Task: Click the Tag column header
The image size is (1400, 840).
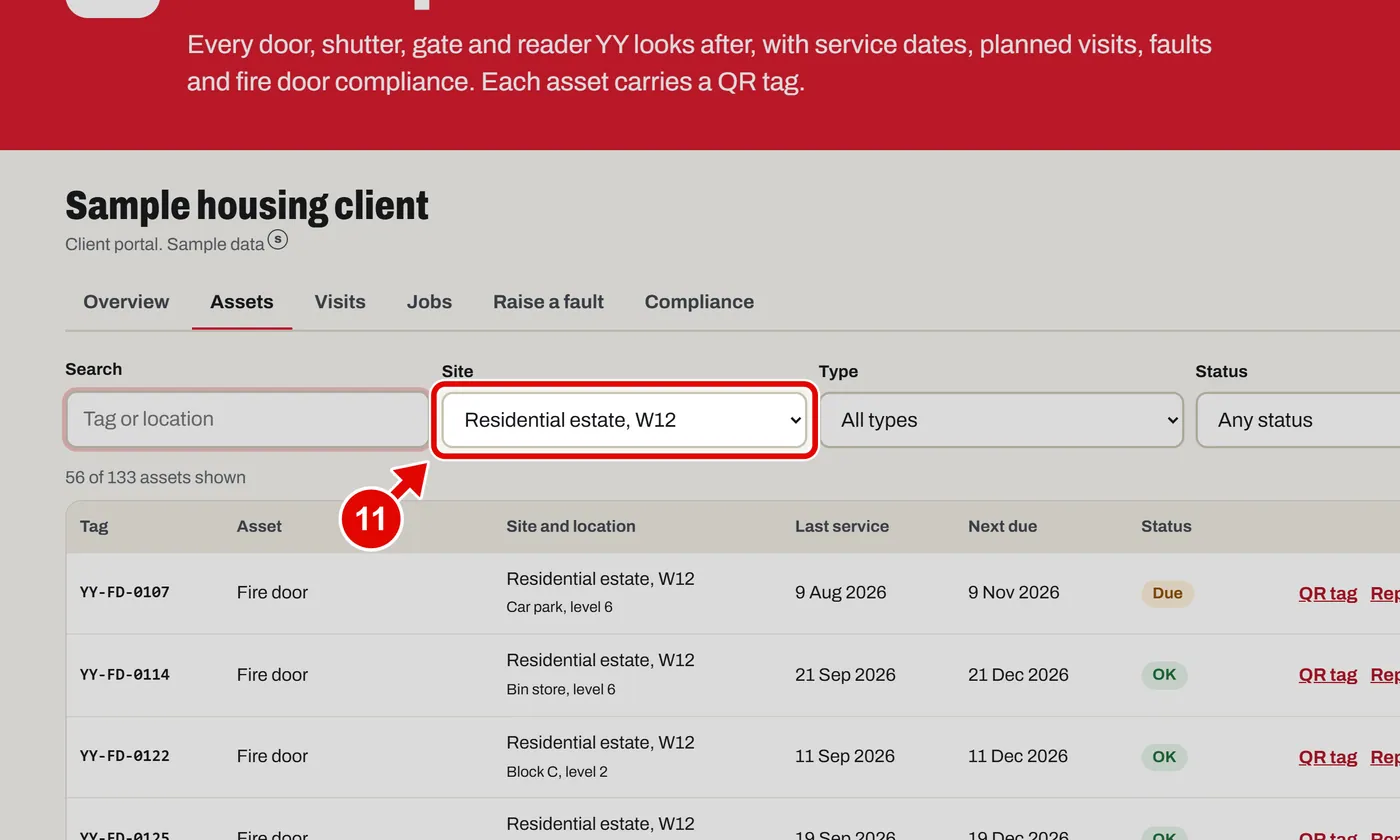Action: click(94, 526)
